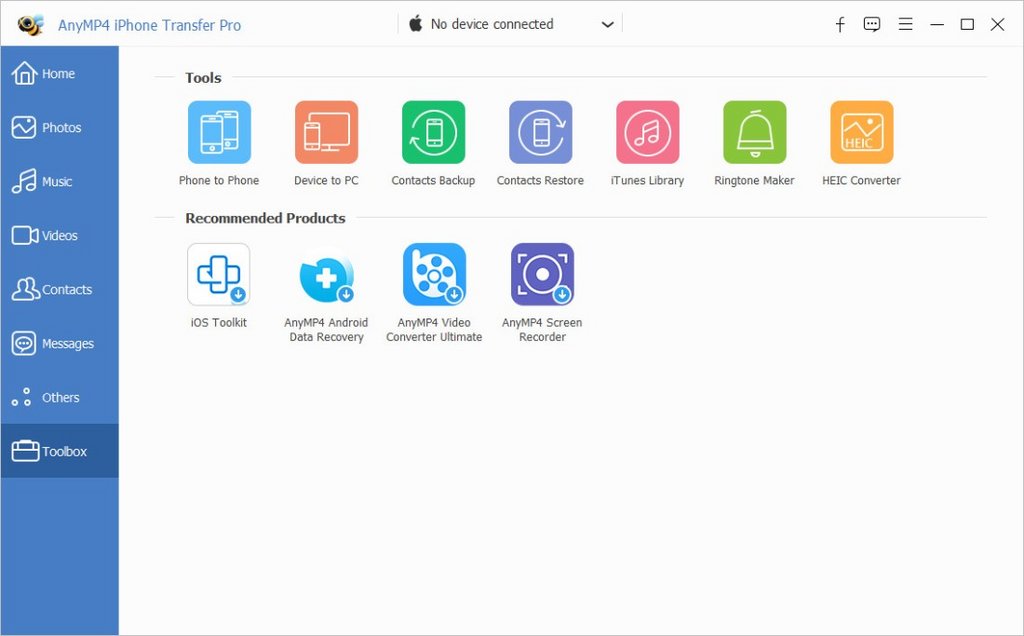Launch the Device to PC tool
Viewport: 1024px width, 636px height.
coord(326,132)
